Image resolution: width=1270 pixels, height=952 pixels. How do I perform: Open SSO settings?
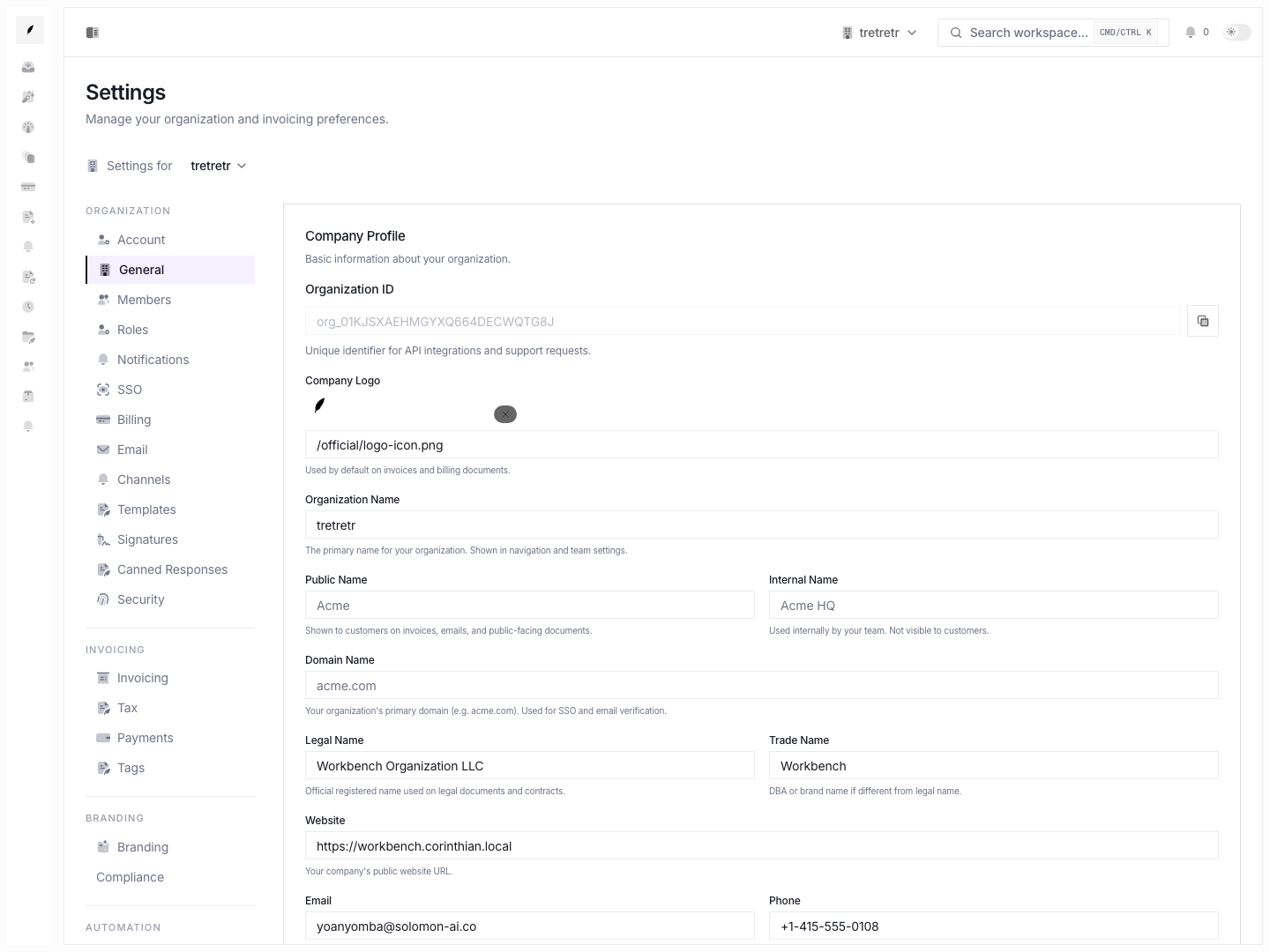pos(170,390)
